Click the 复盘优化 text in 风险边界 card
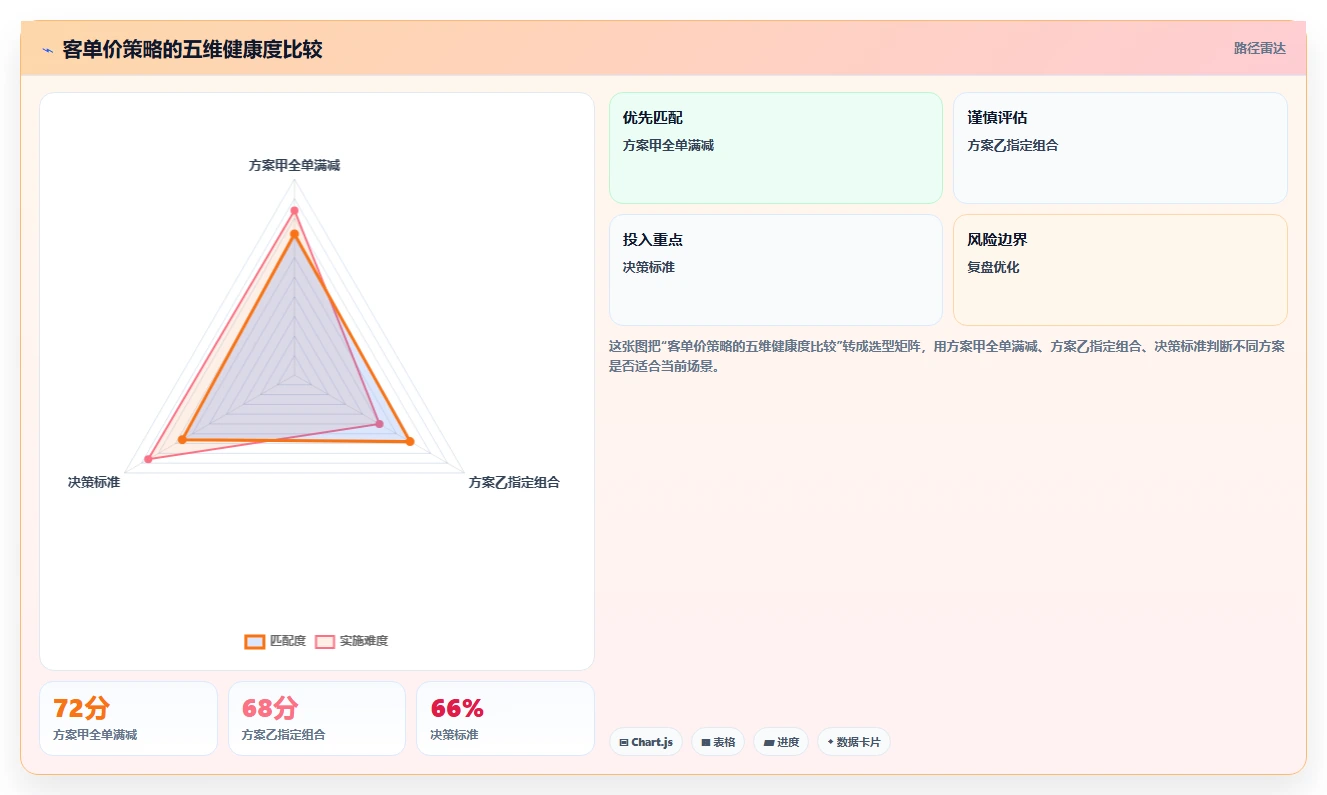Viewport: 1327px width, 795px height. [x=993, y=267]
